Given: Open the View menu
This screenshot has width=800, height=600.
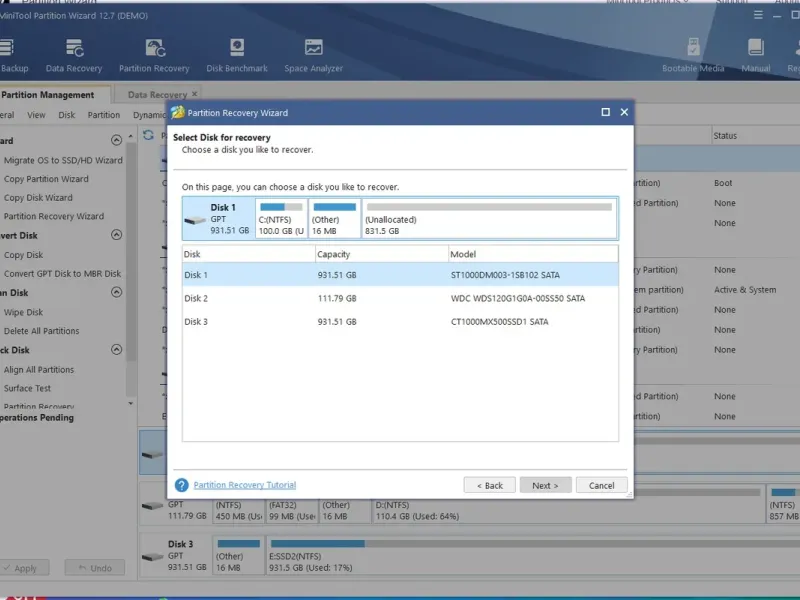Looking at the screenshot, I should pyautogui.click(x=36, y=115).
